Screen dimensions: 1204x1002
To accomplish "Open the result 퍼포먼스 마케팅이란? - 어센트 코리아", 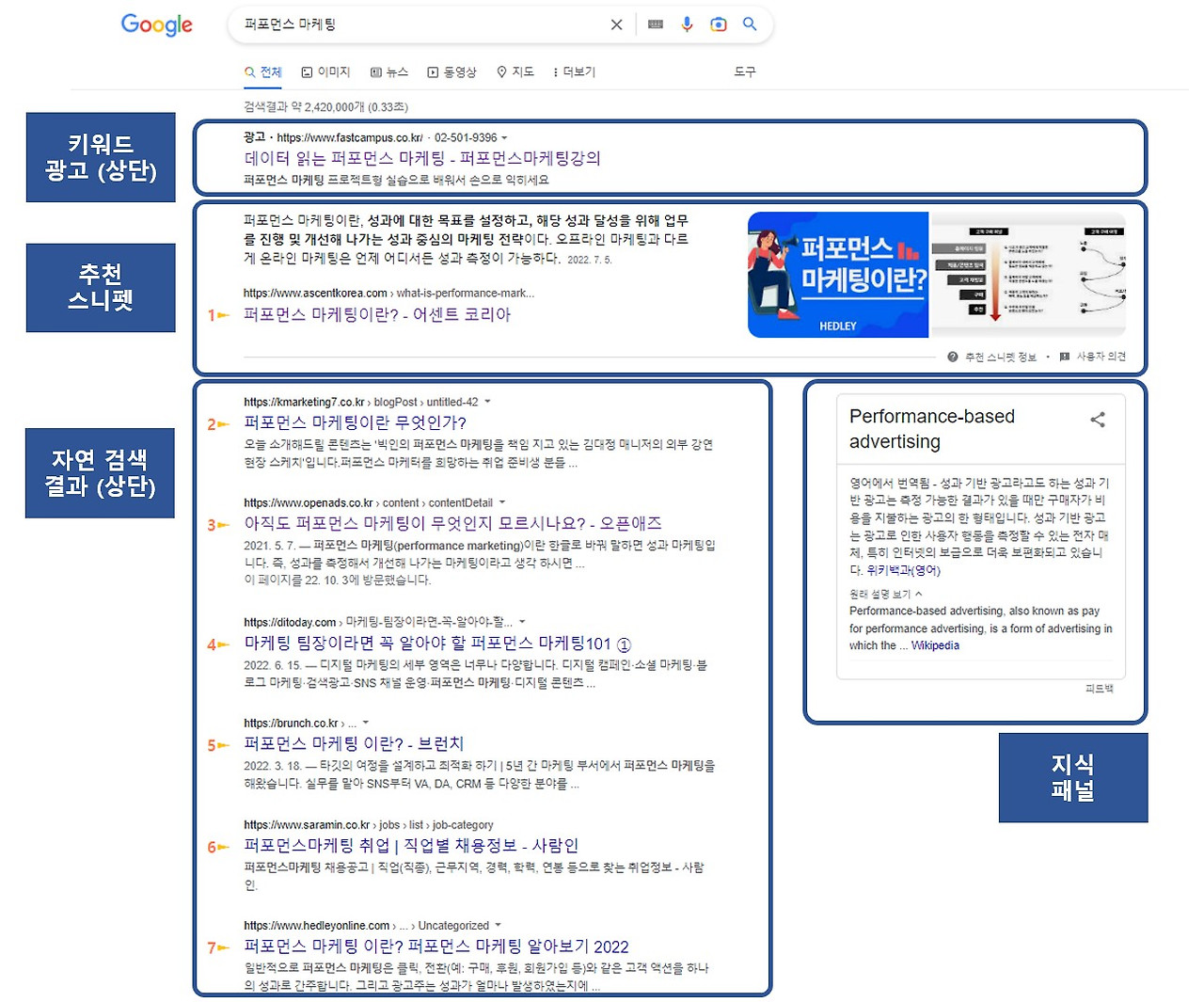I will click(377, 314).
